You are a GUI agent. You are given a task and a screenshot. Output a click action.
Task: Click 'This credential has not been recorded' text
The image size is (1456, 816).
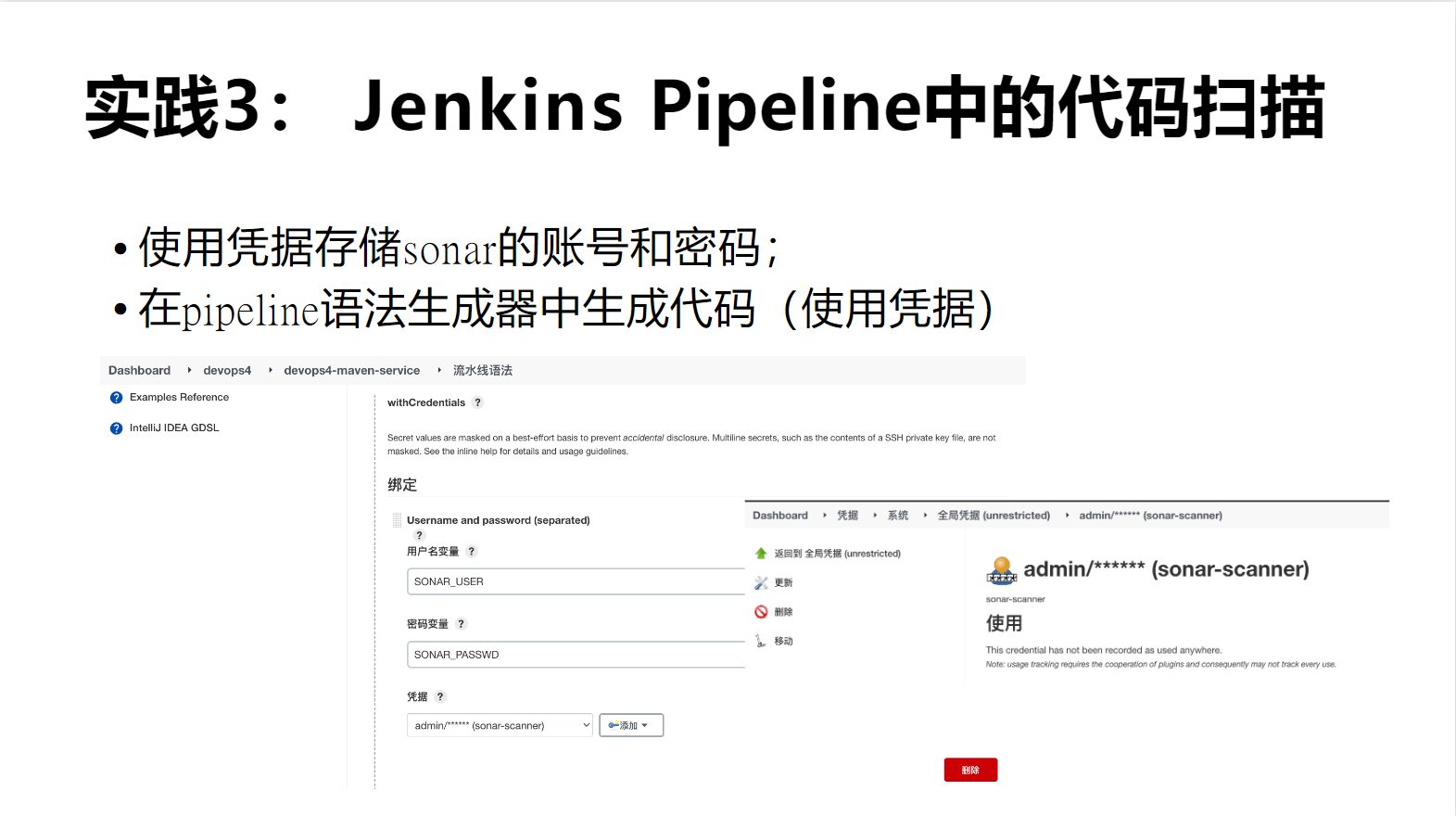click(x=1104, y=650)
